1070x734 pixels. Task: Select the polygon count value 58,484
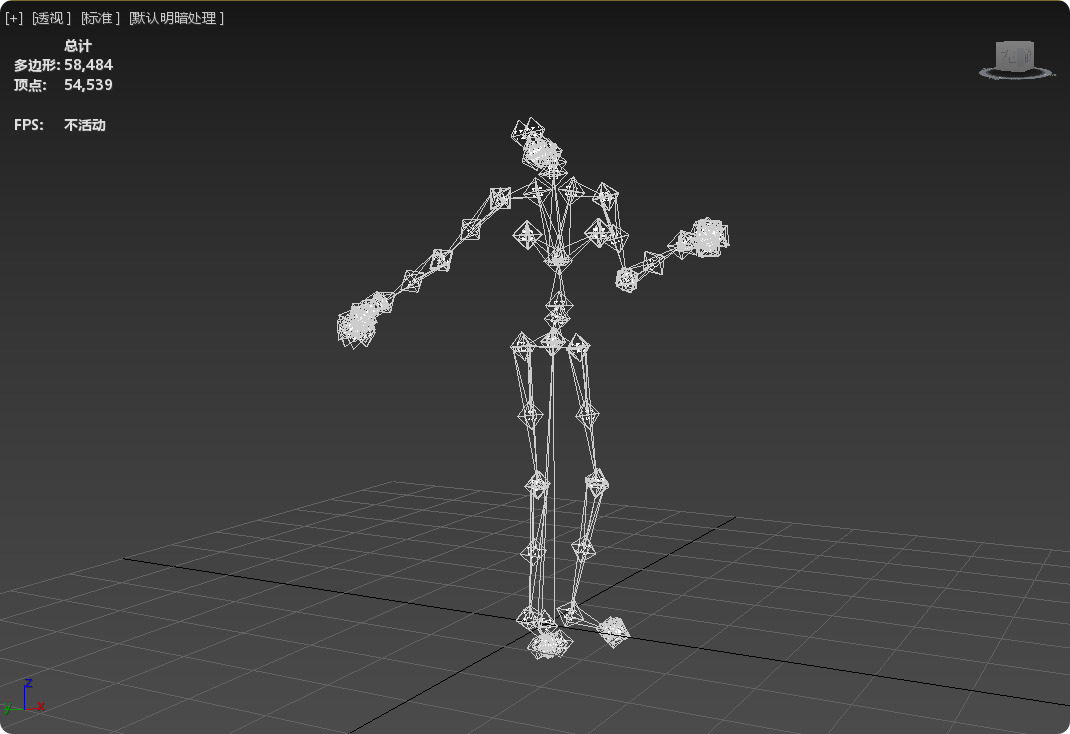pyautogui.click(x=88, y=65)
